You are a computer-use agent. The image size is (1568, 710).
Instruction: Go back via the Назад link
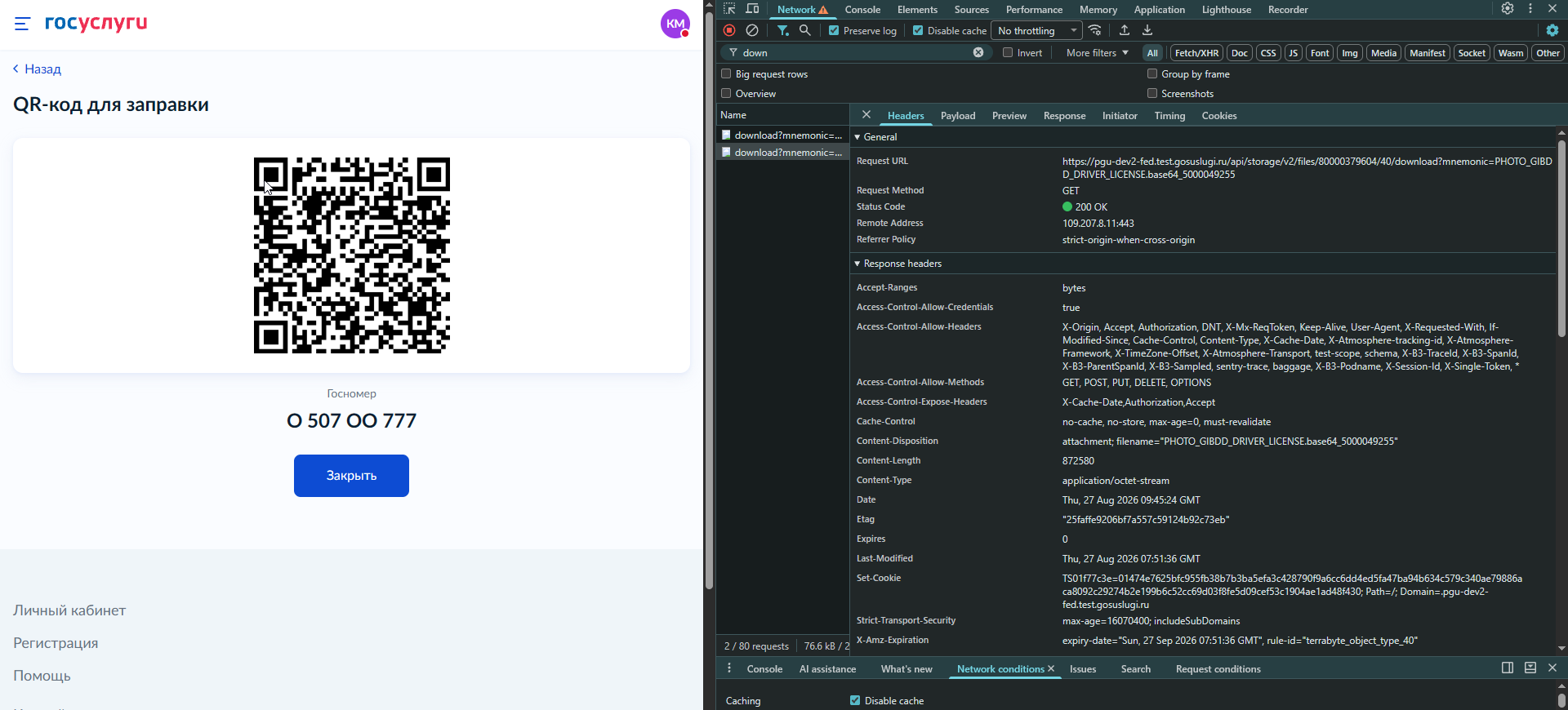(38, 69)
